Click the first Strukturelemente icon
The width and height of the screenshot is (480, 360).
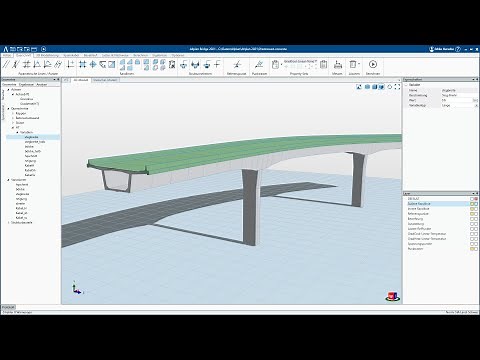pyautogui.click(x=184, y=64)
